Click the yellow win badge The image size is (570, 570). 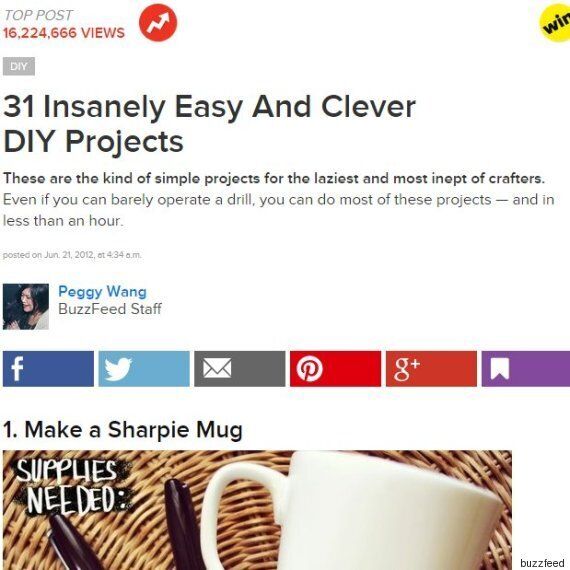pos(554,25)
